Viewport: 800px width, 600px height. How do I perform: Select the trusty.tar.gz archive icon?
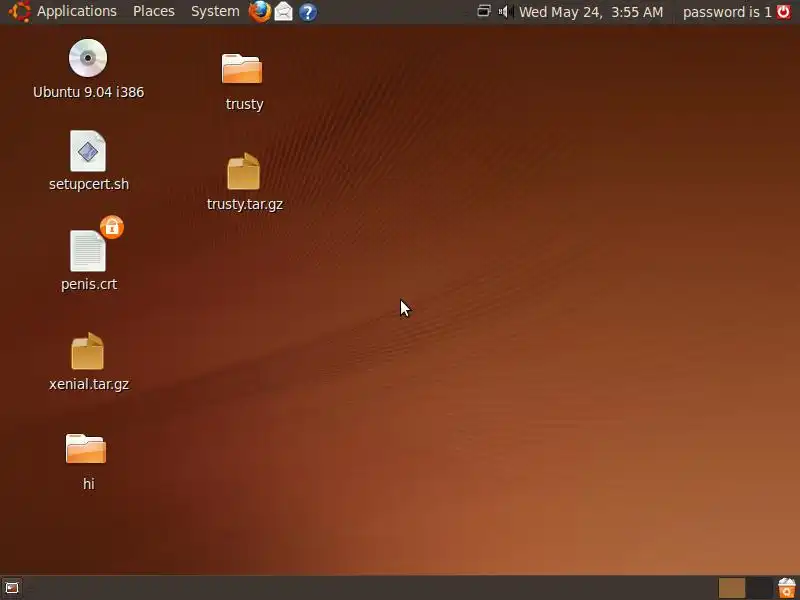tap(243, 171)
